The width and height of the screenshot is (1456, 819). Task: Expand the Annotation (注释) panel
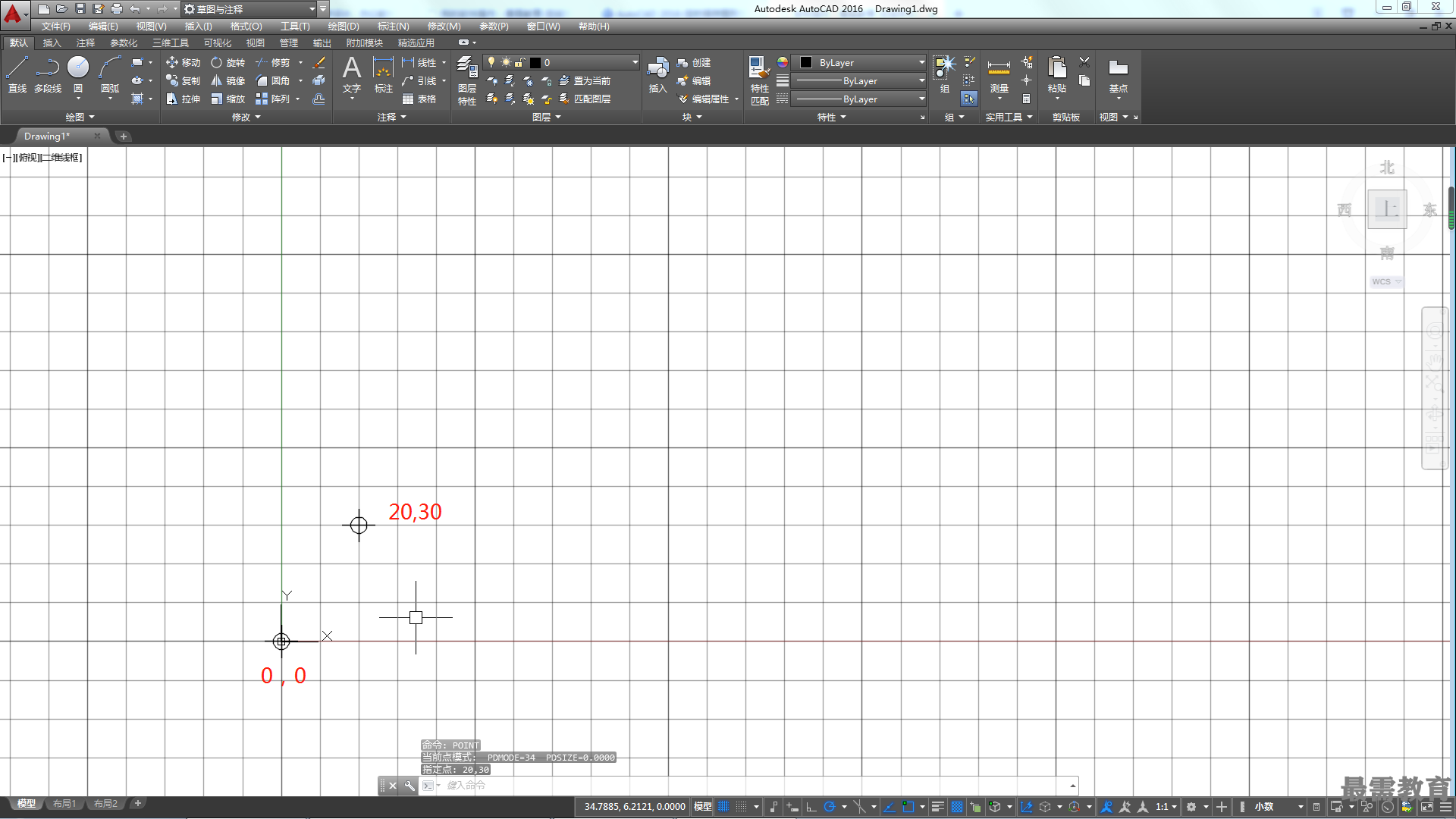(x=392, y=117)
